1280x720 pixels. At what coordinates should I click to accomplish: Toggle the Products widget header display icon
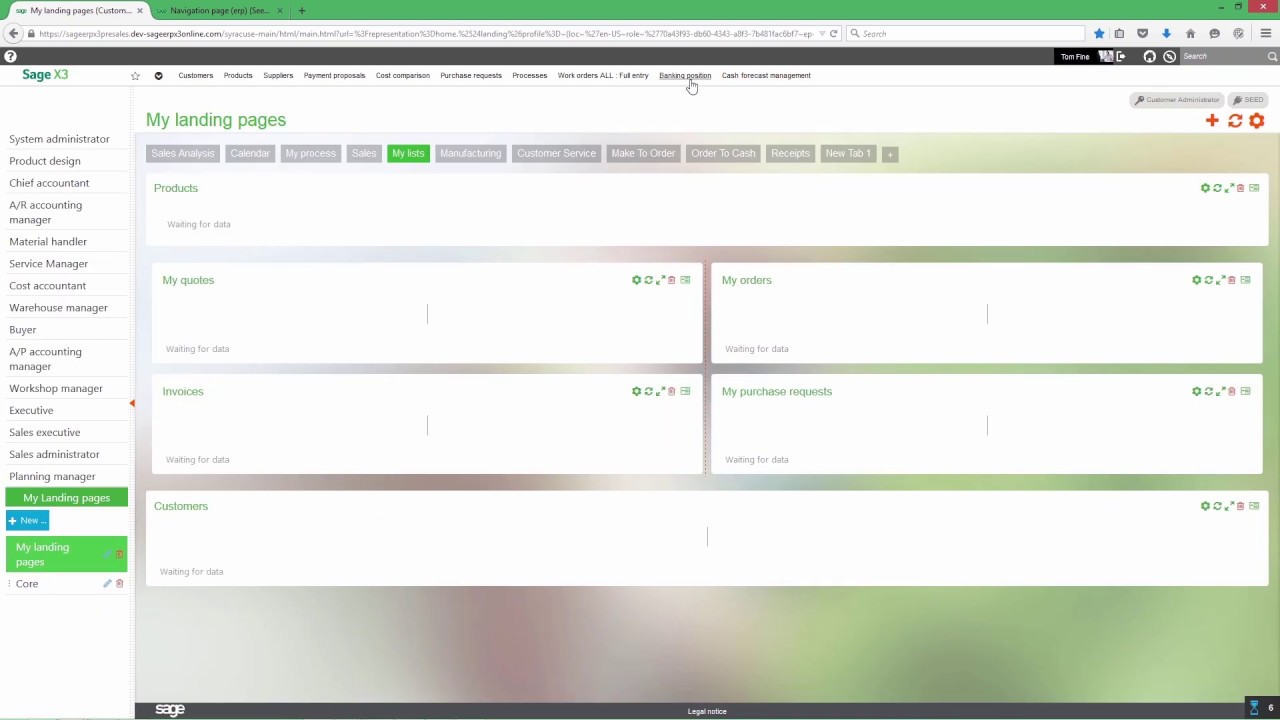click(x=1254, y=188)
